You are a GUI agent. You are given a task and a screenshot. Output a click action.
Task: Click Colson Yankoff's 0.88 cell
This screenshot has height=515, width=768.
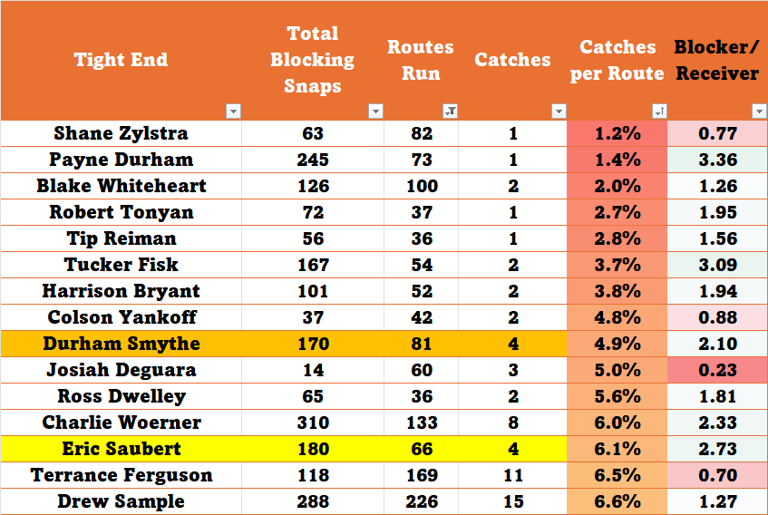coord(717,317)
